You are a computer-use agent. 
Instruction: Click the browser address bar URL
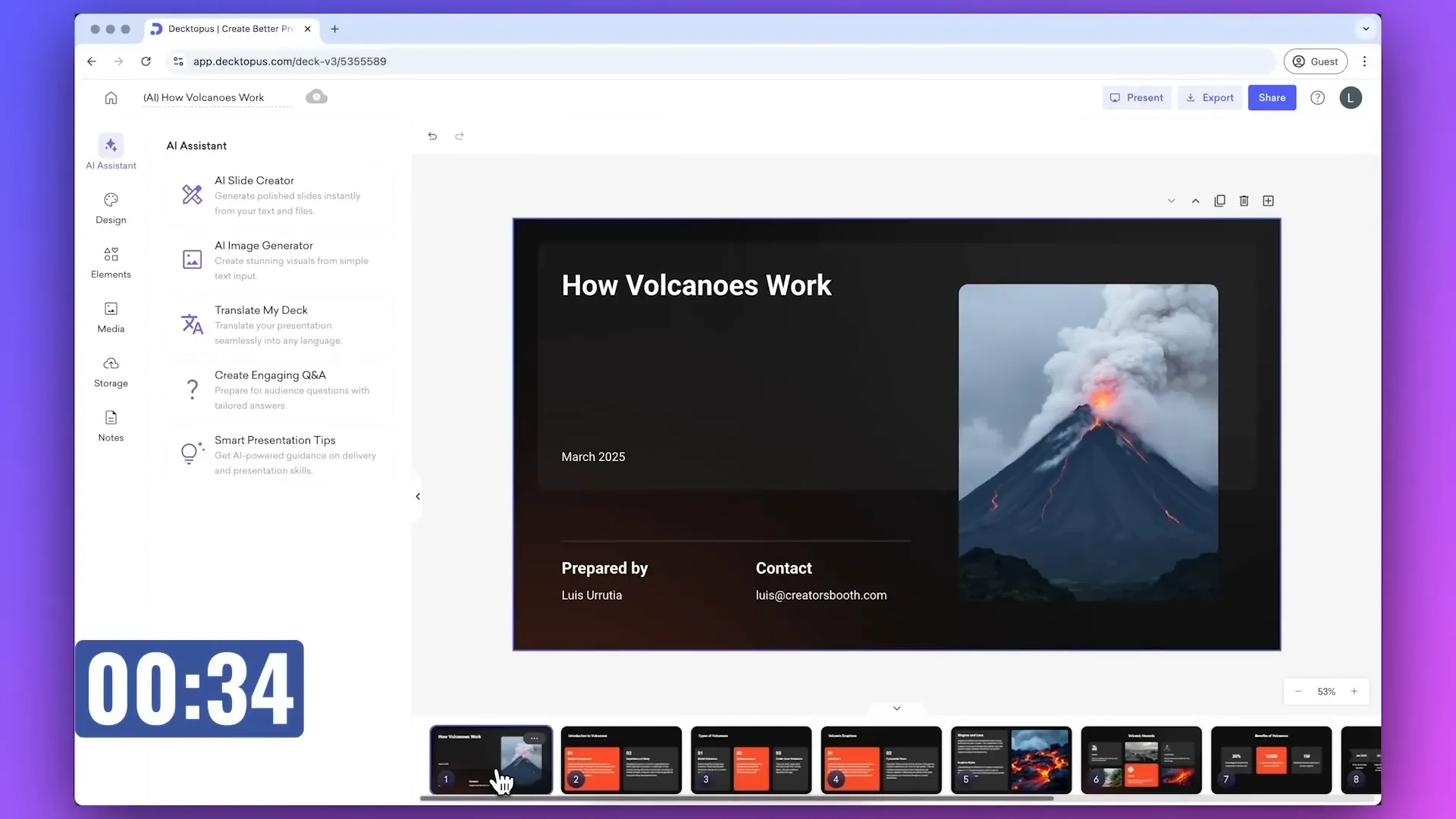289,61
